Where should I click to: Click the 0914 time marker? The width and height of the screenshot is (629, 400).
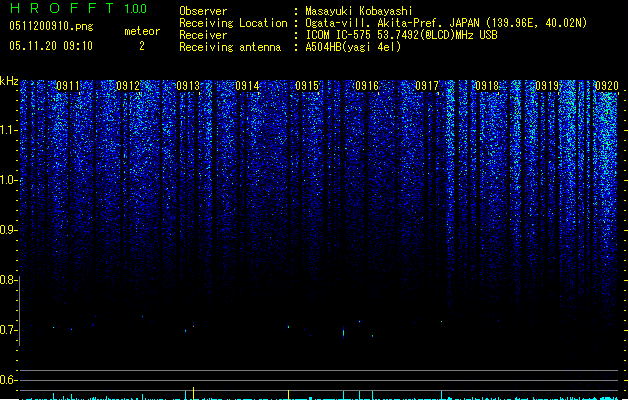pos(248,86)
